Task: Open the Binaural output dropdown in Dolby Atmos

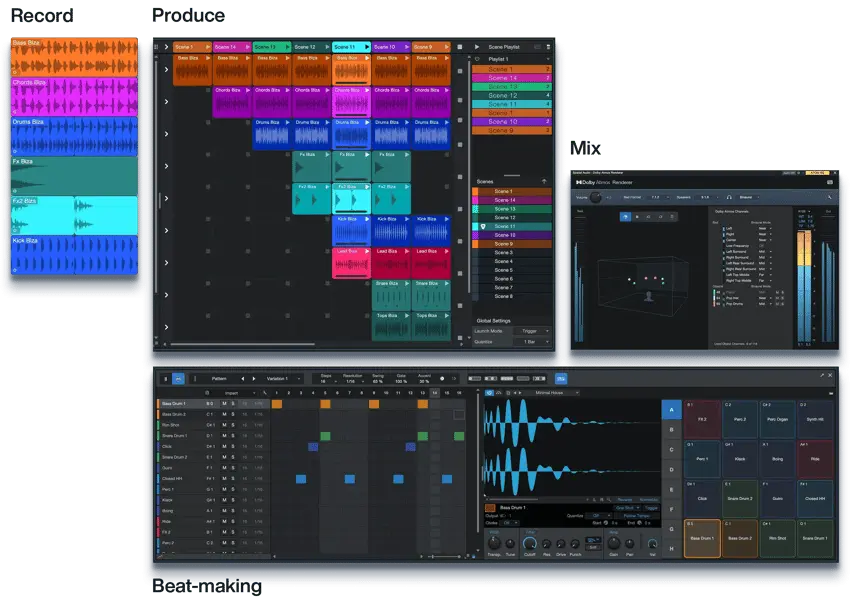Action: click(748, 197)
